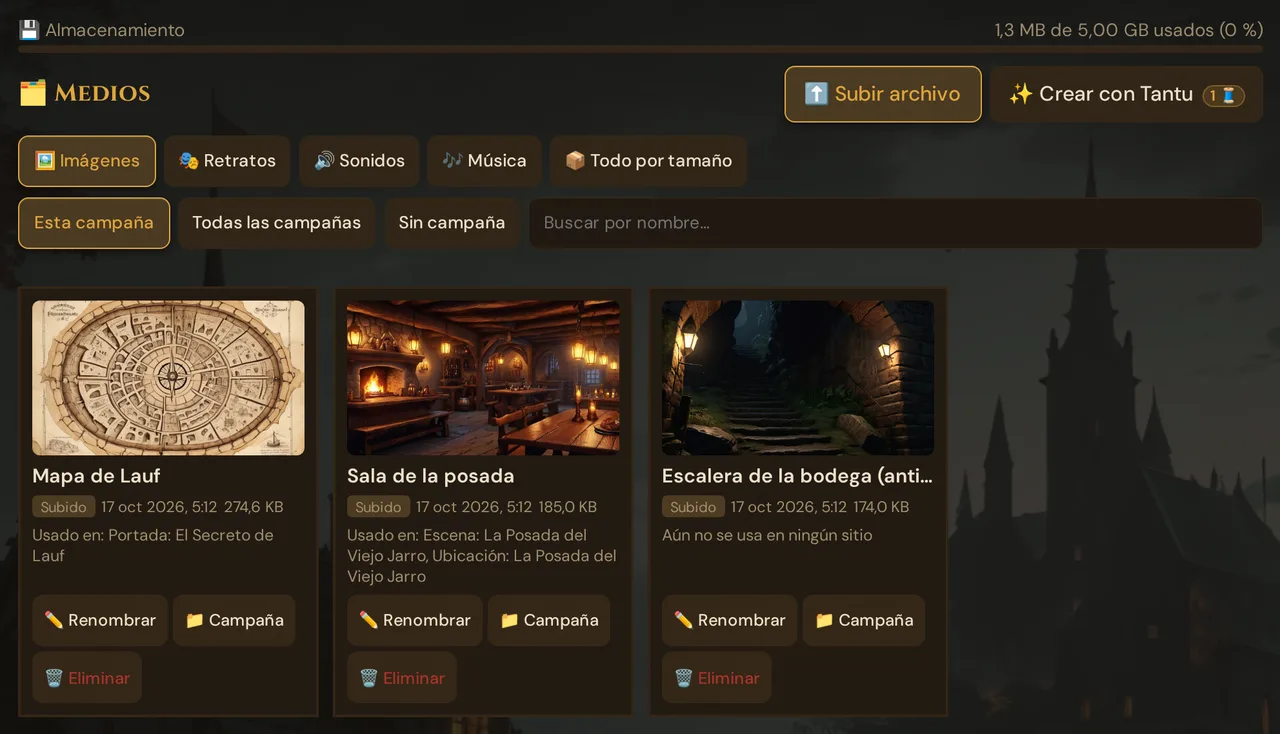The image size is (1280, 734).
Task: Open the Música tab
Action: [x=484, y=161]
